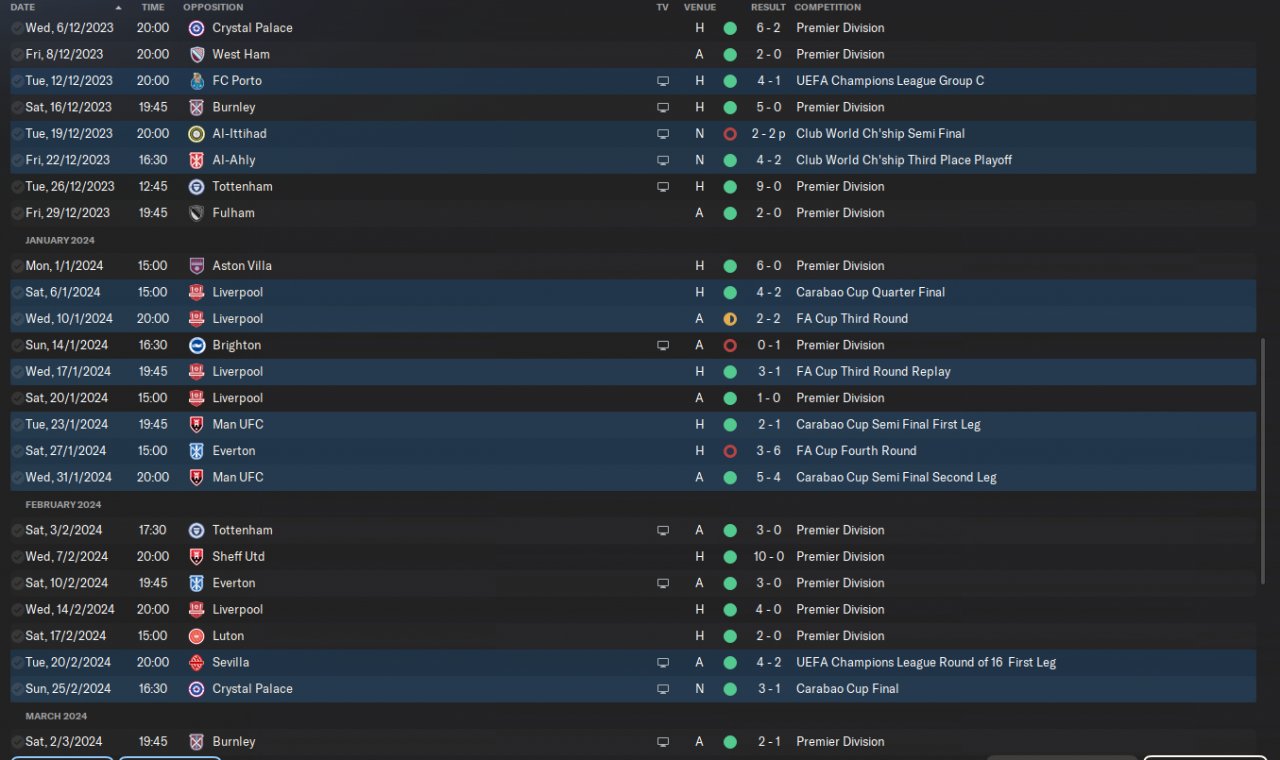The width and height of the screenshot is (1280, 760).
Task: Click TV broadcast icon on Sevilla row
Action: 662,662
